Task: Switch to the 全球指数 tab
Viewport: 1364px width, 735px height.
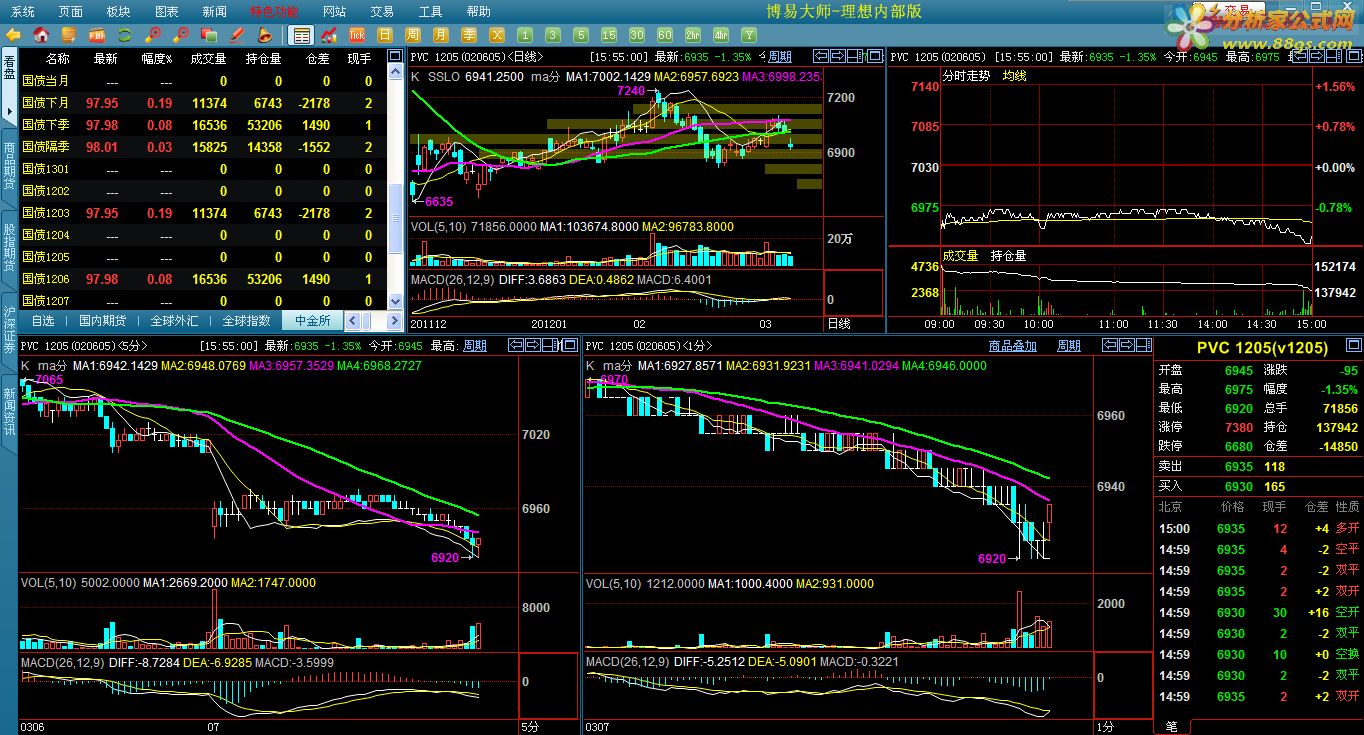Action: click(246, 321)
